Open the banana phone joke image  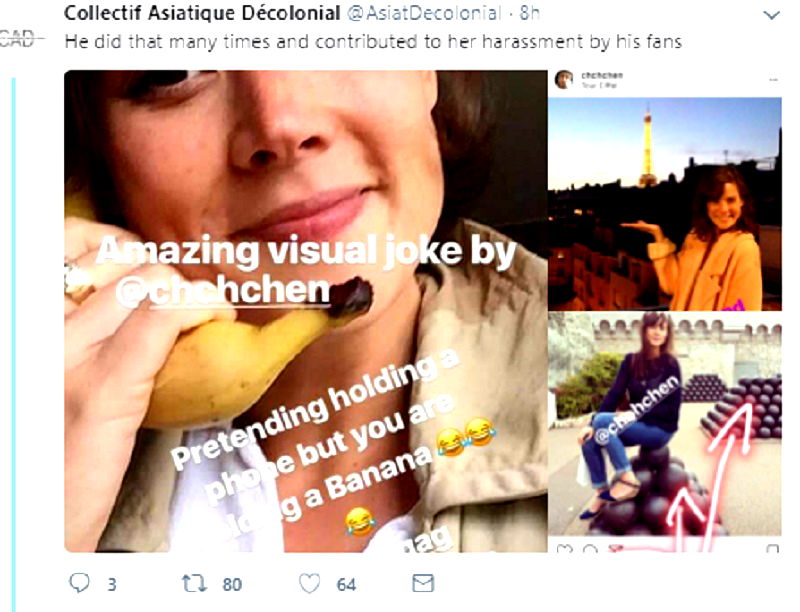[x=306, y=311]
